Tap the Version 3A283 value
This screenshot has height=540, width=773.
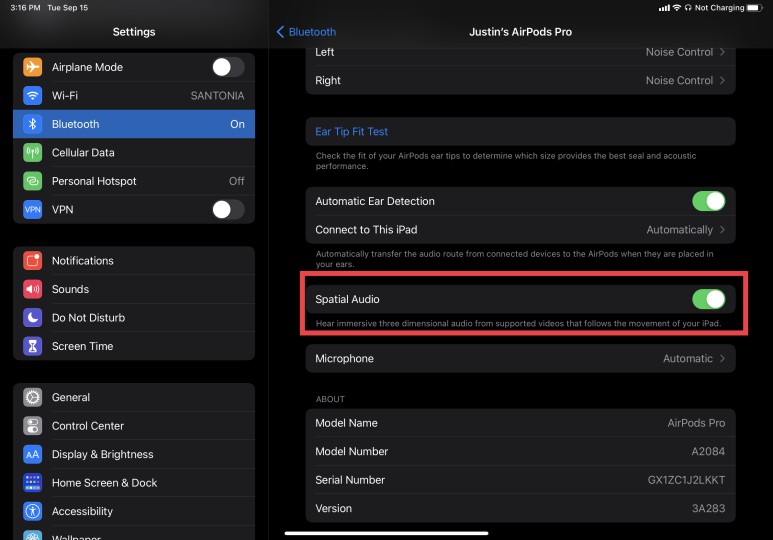708,508
